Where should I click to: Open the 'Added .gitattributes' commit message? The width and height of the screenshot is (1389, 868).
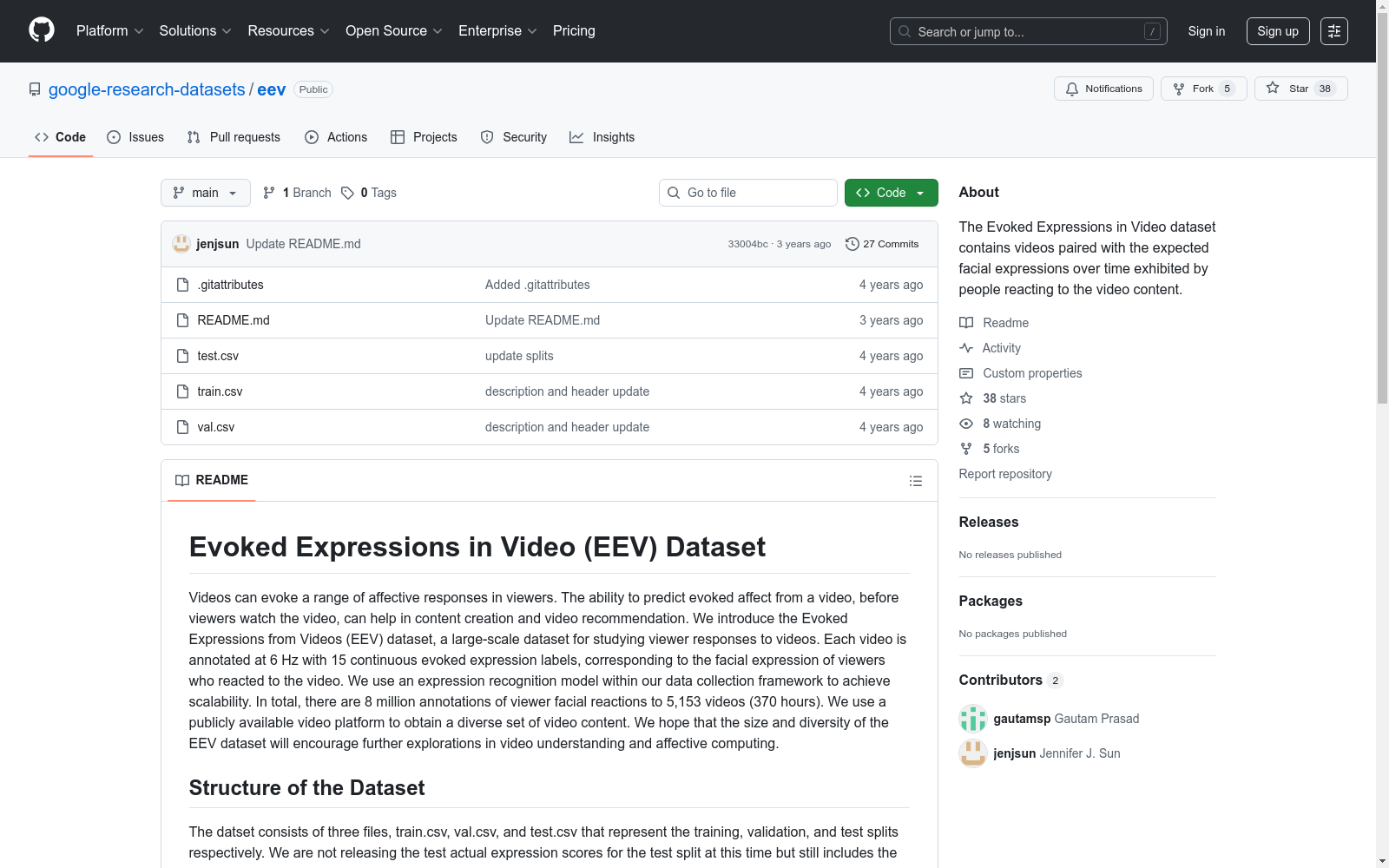(x=537, y=285)
